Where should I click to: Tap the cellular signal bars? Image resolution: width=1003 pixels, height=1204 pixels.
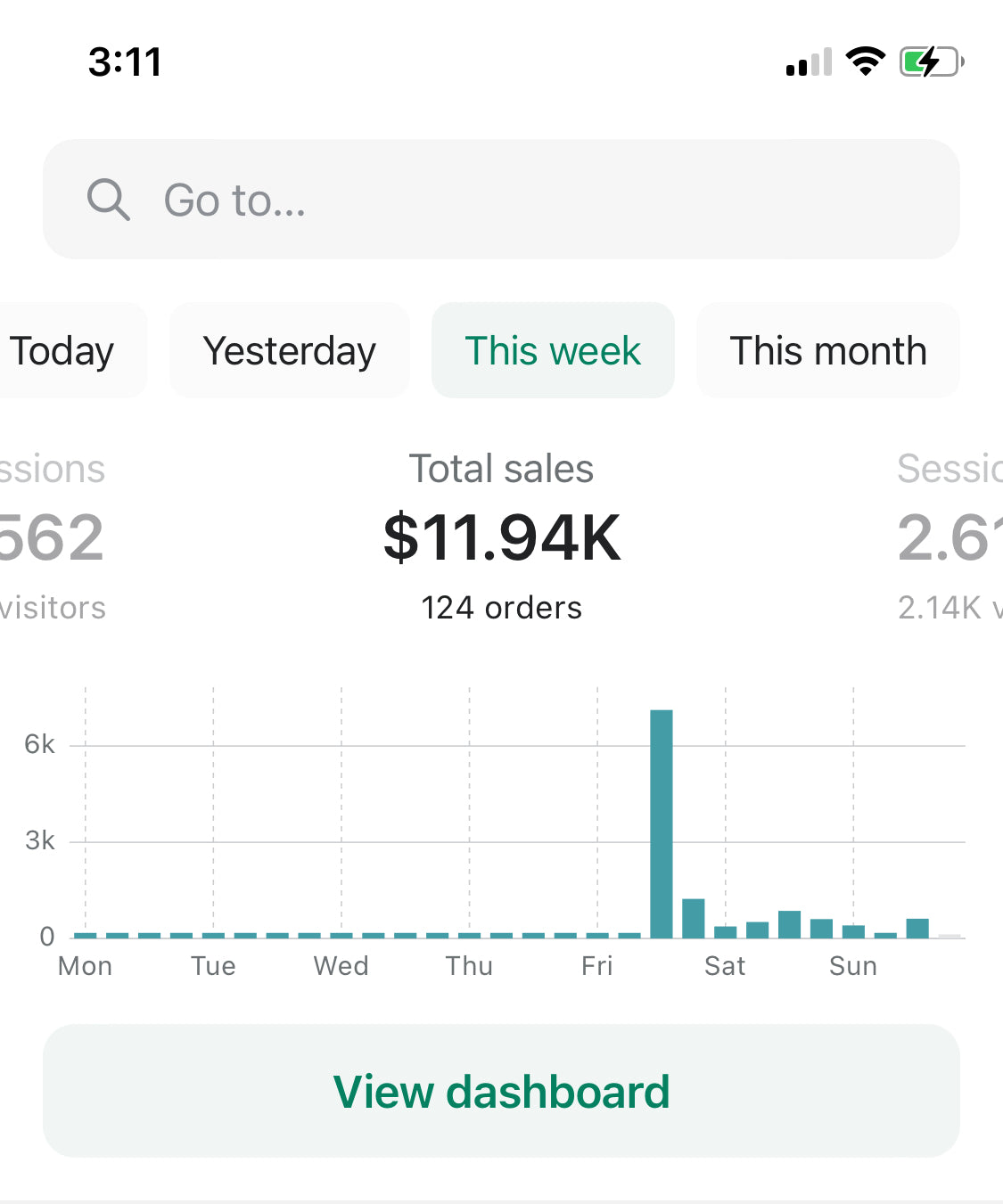[x=809, y=63]
